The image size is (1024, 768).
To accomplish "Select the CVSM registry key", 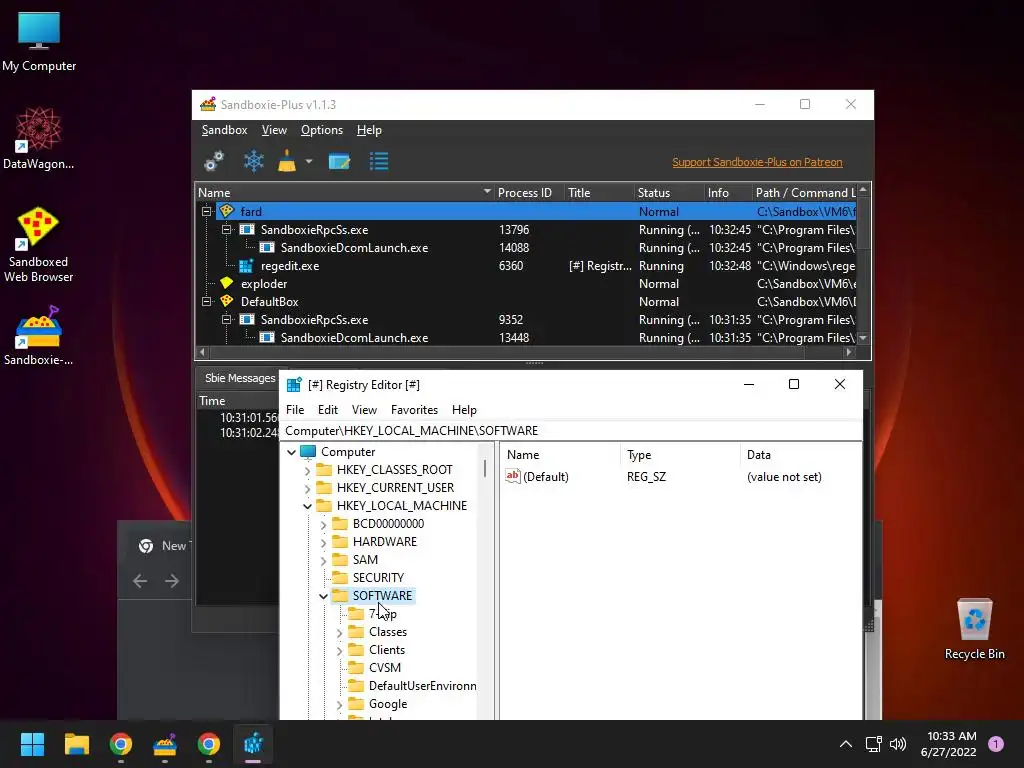I will click(385, 668).
